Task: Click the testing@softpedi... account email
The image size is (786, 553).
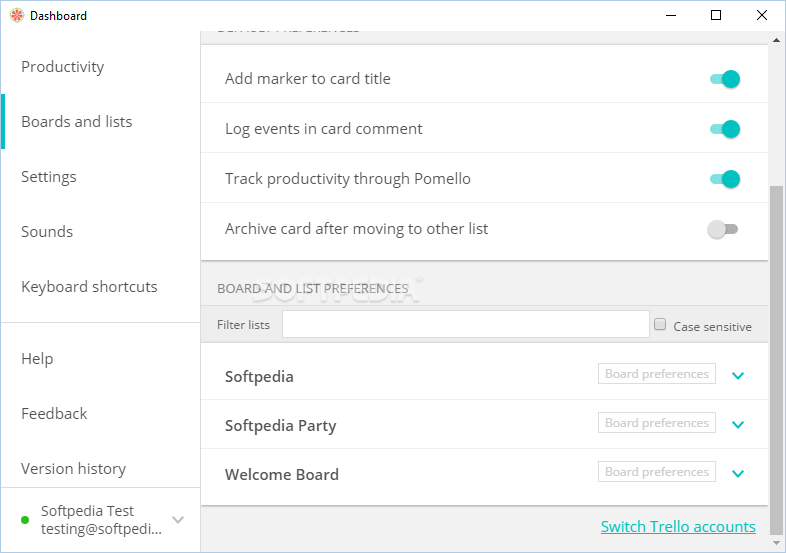Action: point(101,529)
